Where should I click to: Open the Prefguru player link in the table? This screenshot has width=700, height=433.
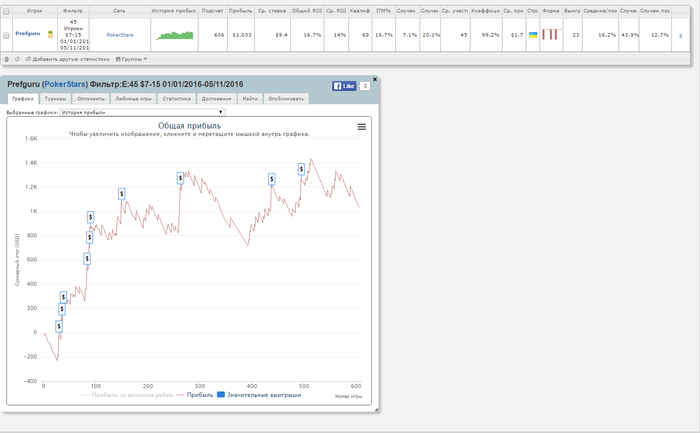pyautogui.click(x=28, y=33)
